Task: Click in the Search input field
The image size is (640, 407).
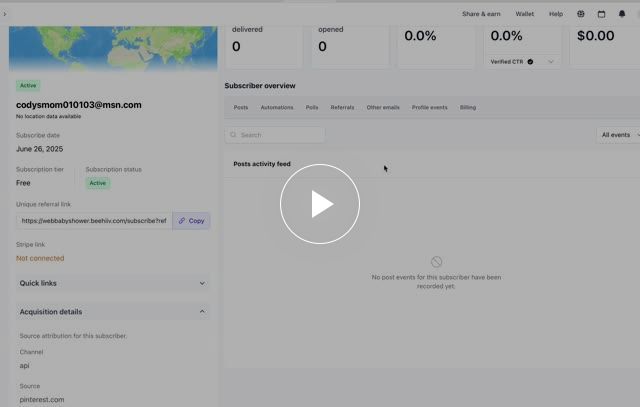Action: point(280,135)
